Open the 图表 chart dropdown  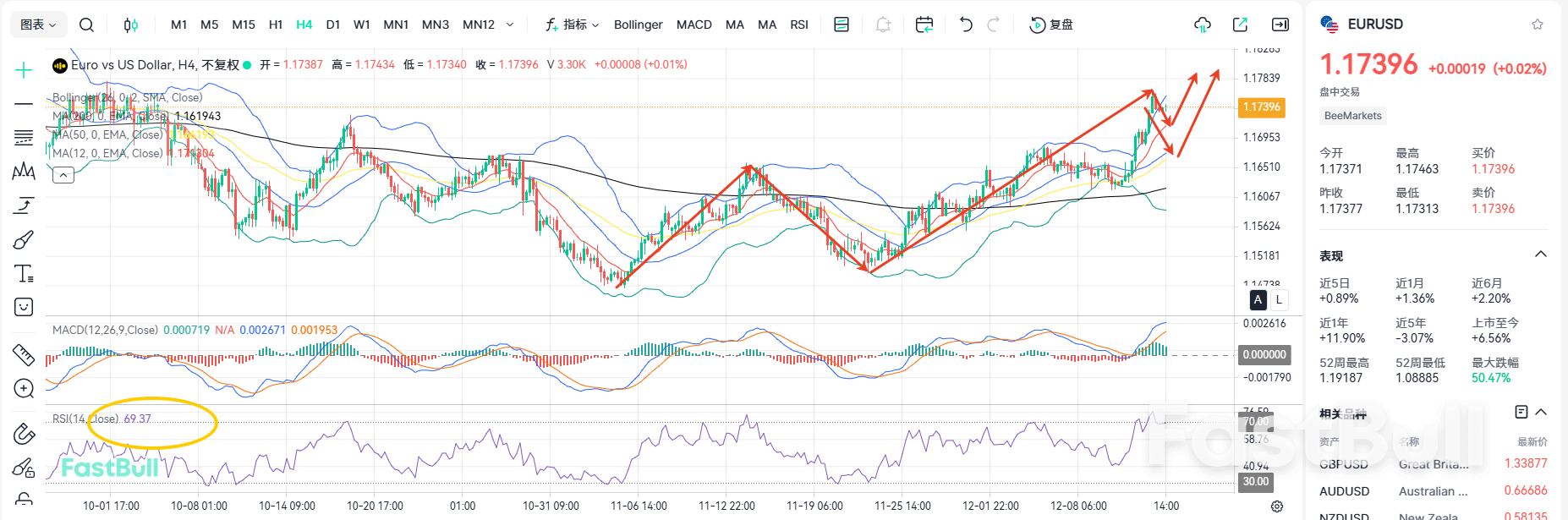tap(38, 25)
